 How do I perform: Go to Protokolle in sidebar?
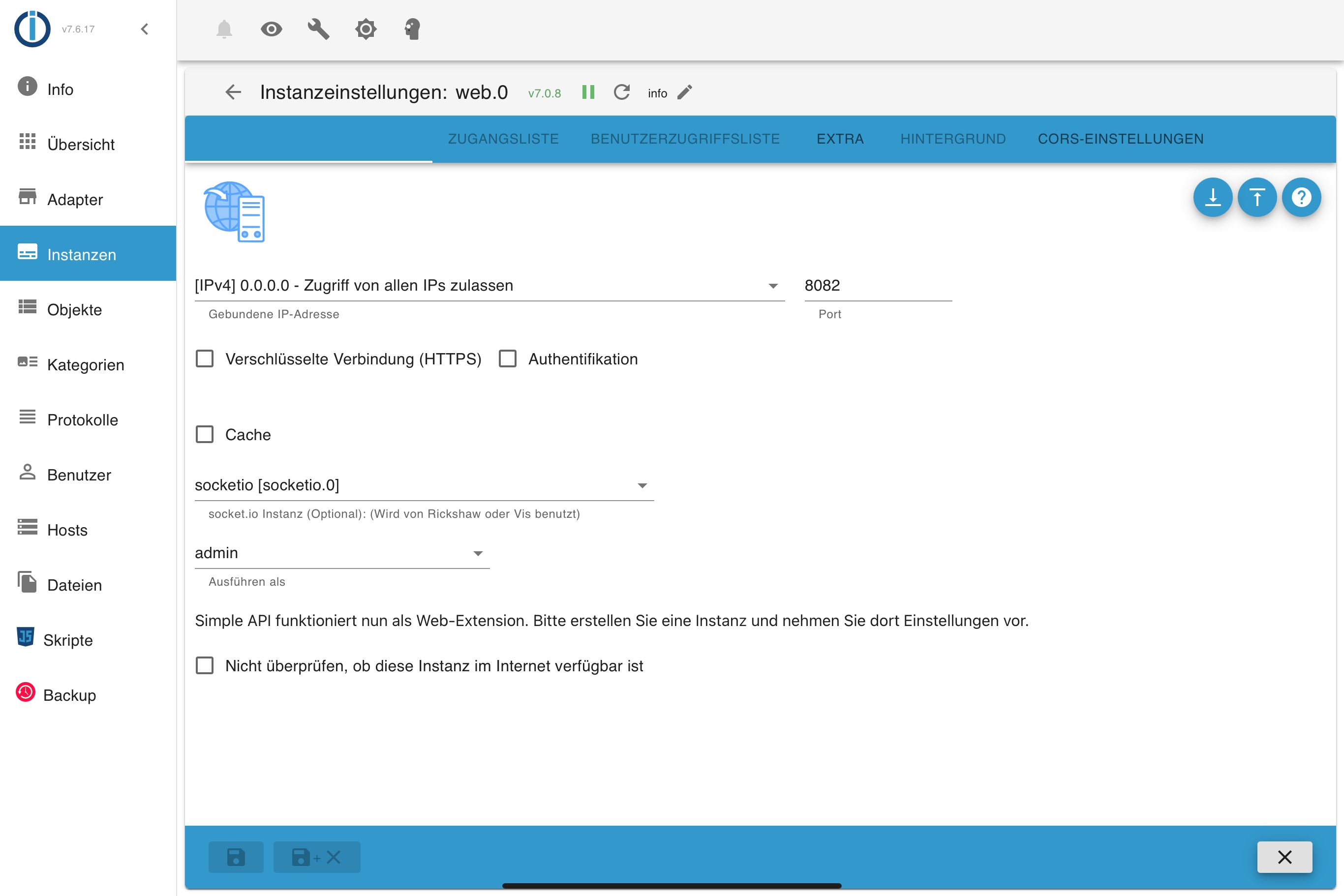82,420
